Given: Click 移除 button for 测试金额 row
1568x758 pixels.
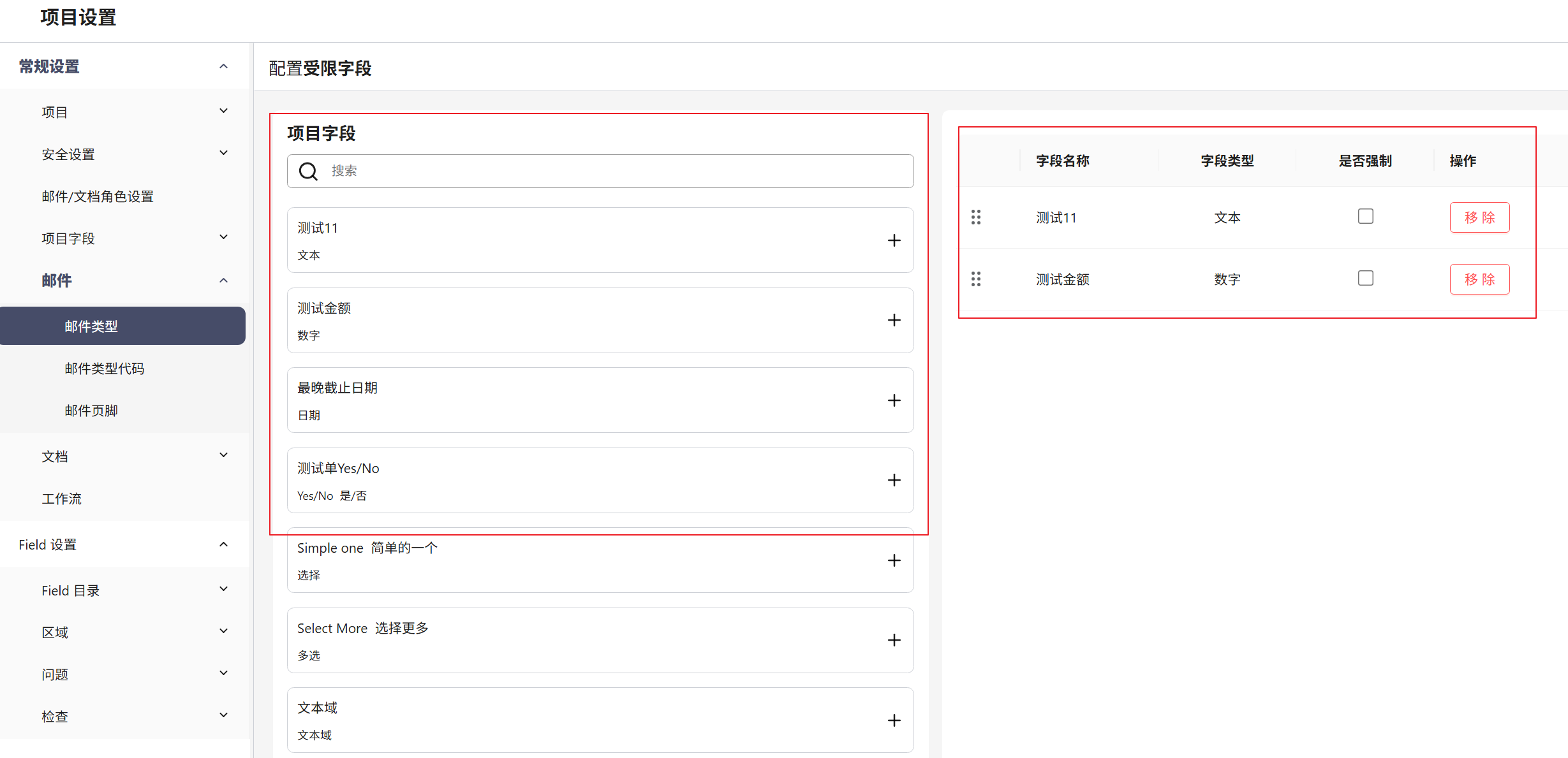Looking at the screenshot, I should [x=1479, y=279].
